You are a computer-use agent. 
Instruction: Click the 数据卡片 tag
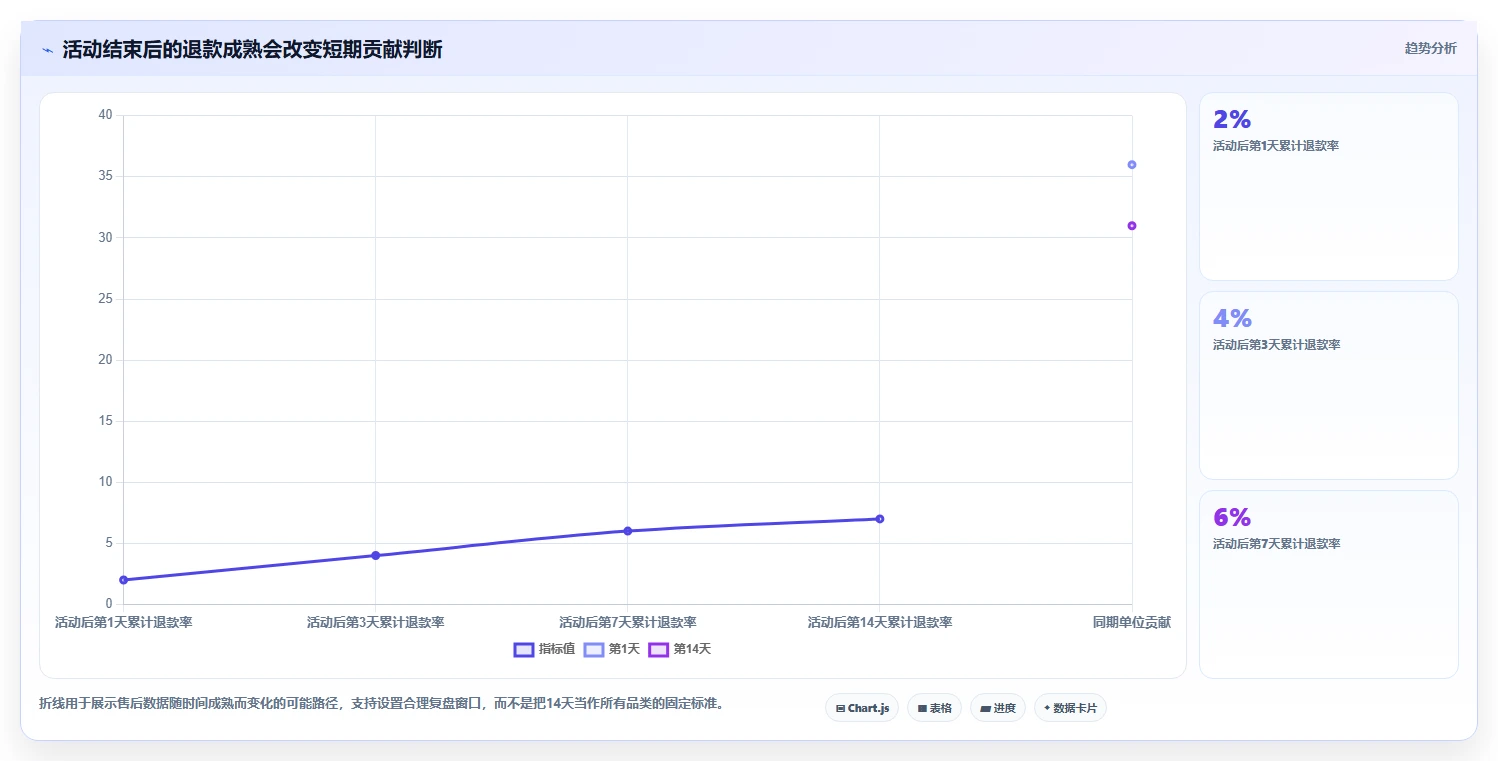tap(1070, 708)
